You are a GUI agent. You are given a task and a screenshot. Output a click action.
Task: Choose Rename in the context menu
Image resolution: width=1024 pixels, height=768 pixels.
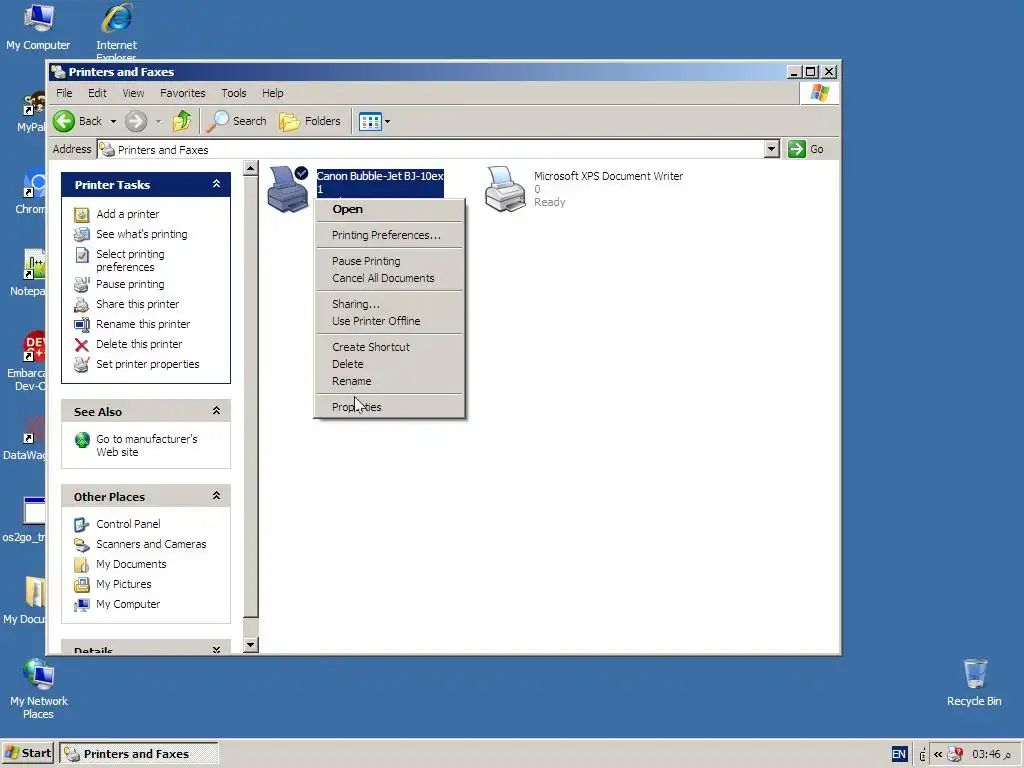tap(389, 381)
